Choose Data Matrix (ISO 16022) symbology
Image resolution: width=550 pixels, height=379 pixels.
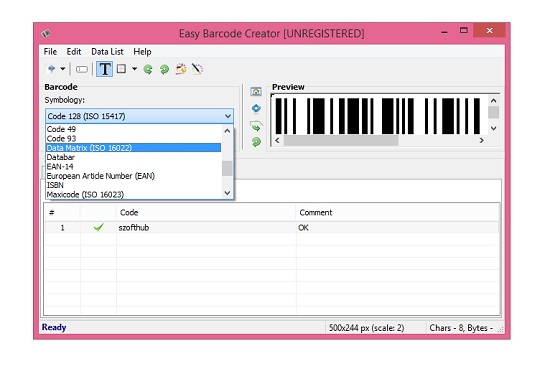coord(134,148)
